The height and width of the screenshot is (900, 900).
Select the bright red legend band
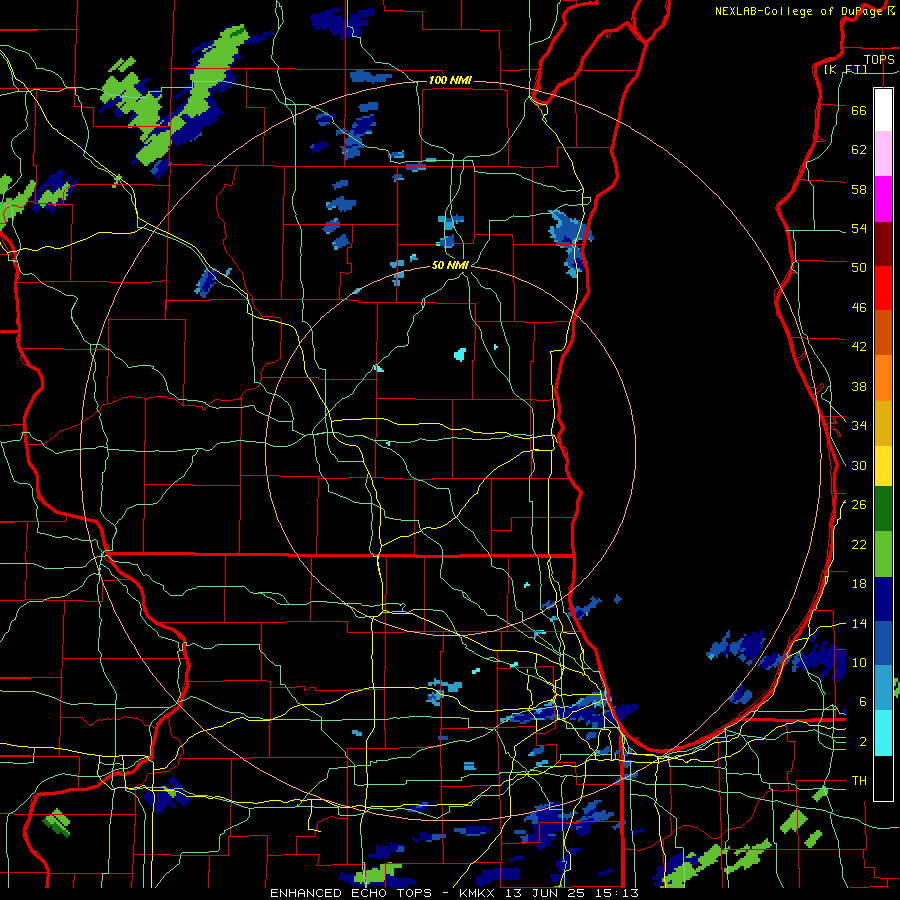click(883, 288)
